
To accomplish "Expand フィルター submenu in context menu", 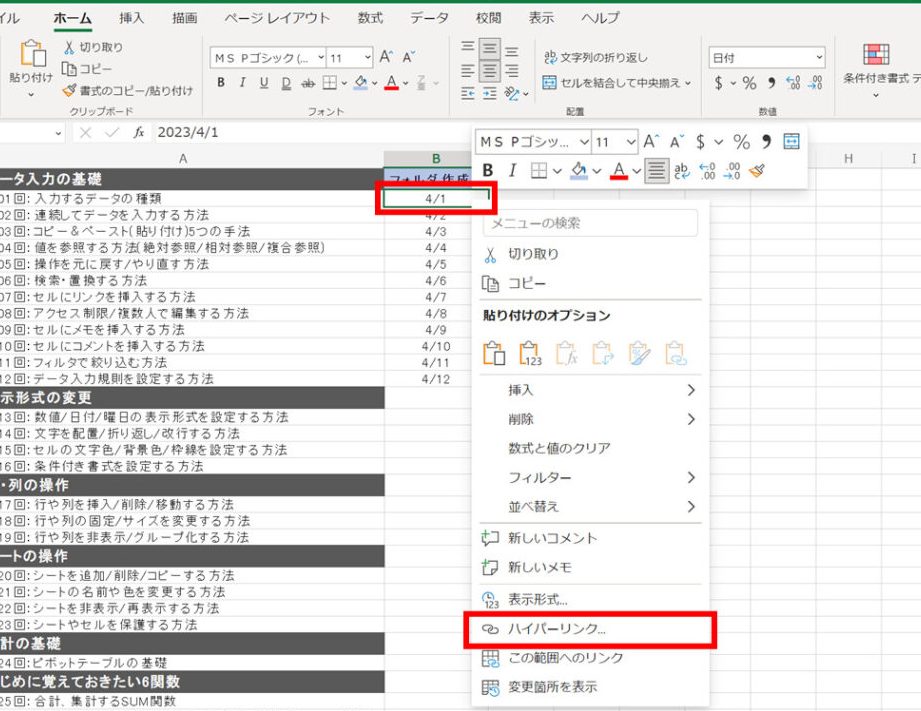I will 590,478.
